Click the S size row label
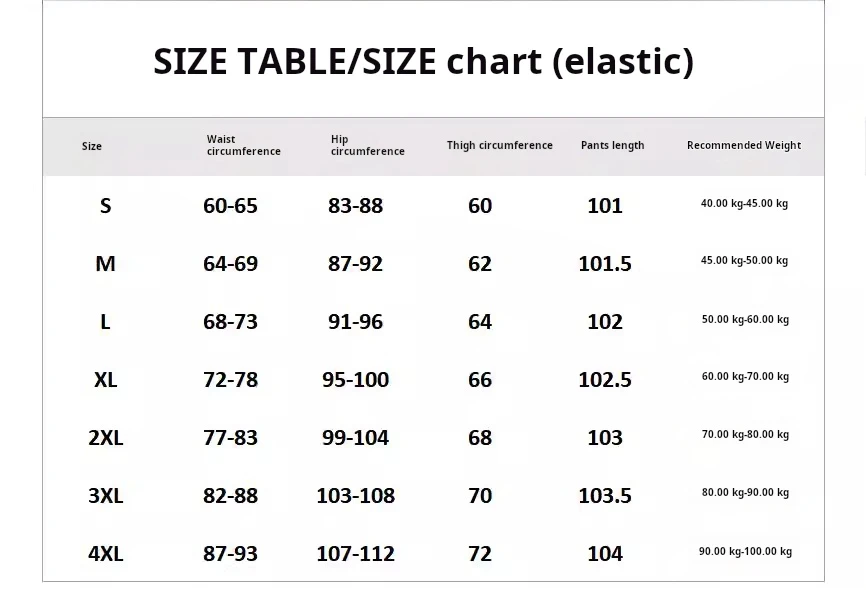The width and height of the screenshot is (866, 590). click(x=106, y=206)
